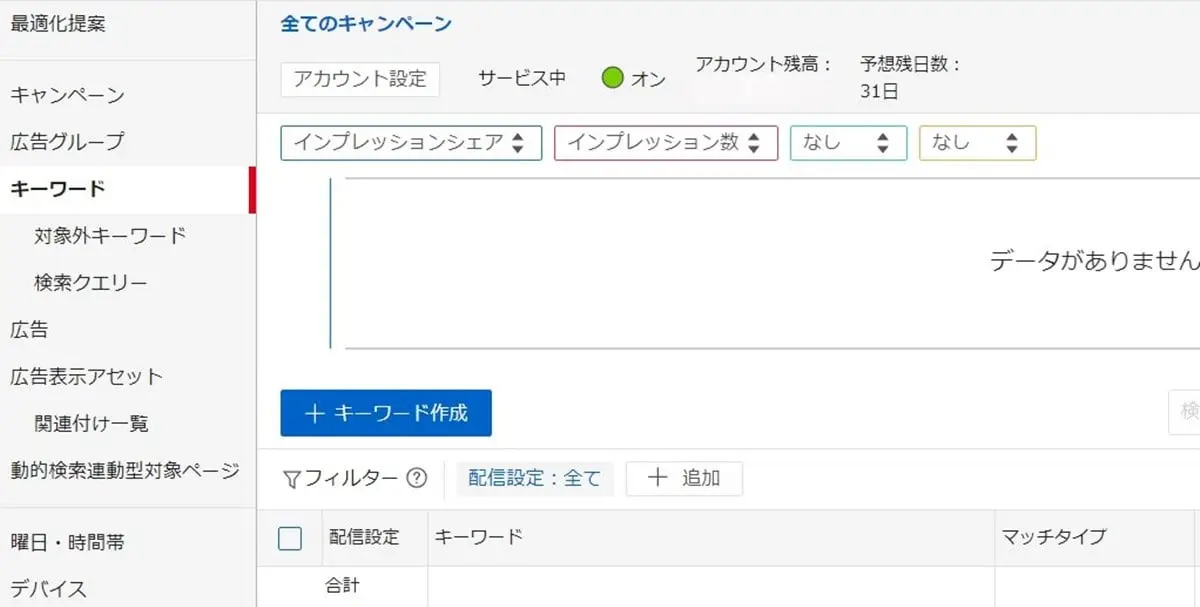Expand the first なし dropdown
Image resolution: width=1200 pixels, height=607 pixels.
847,143
